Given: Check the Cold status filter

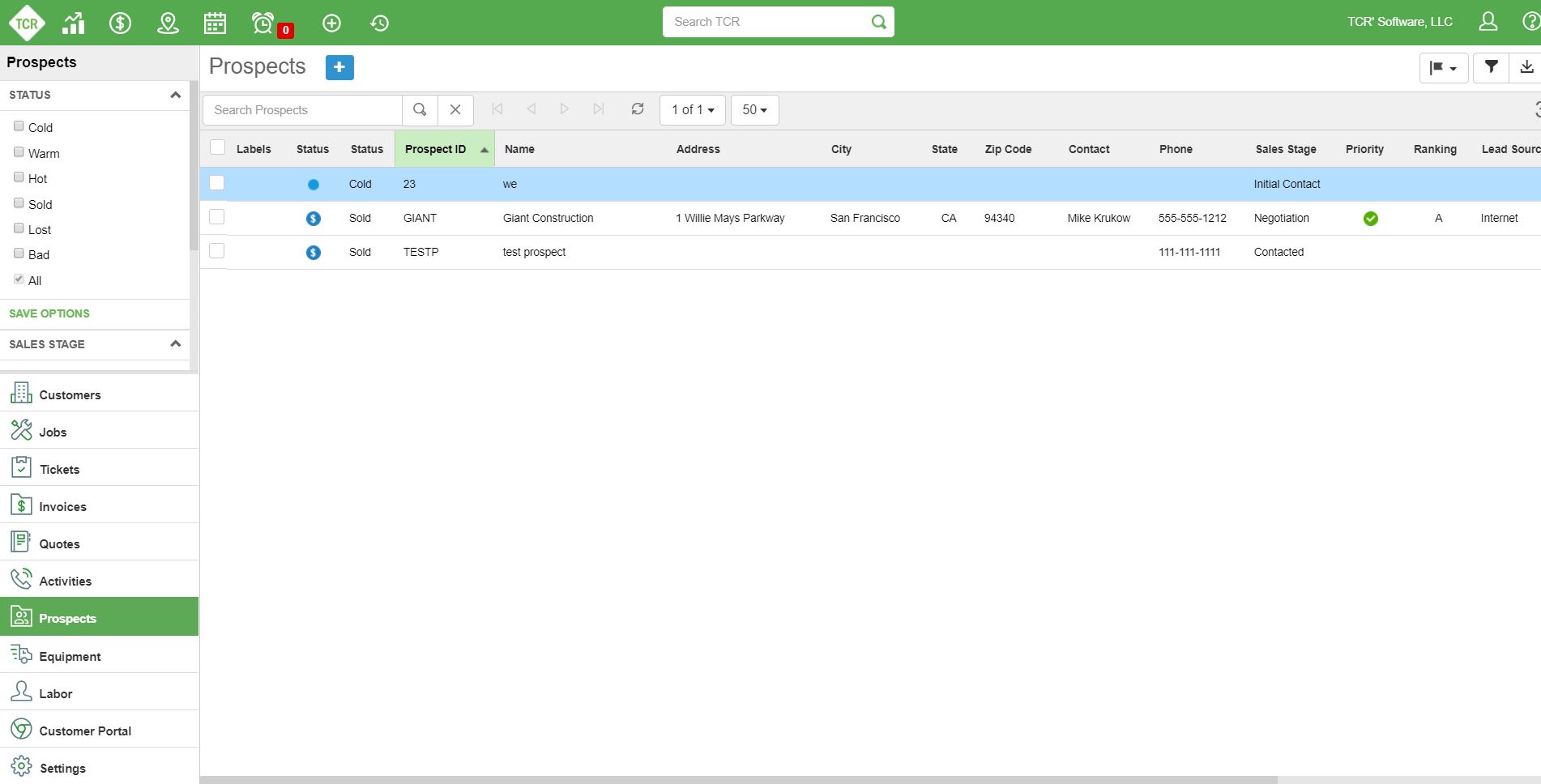Looking at the screenshot, I should [x=19, y=126].
